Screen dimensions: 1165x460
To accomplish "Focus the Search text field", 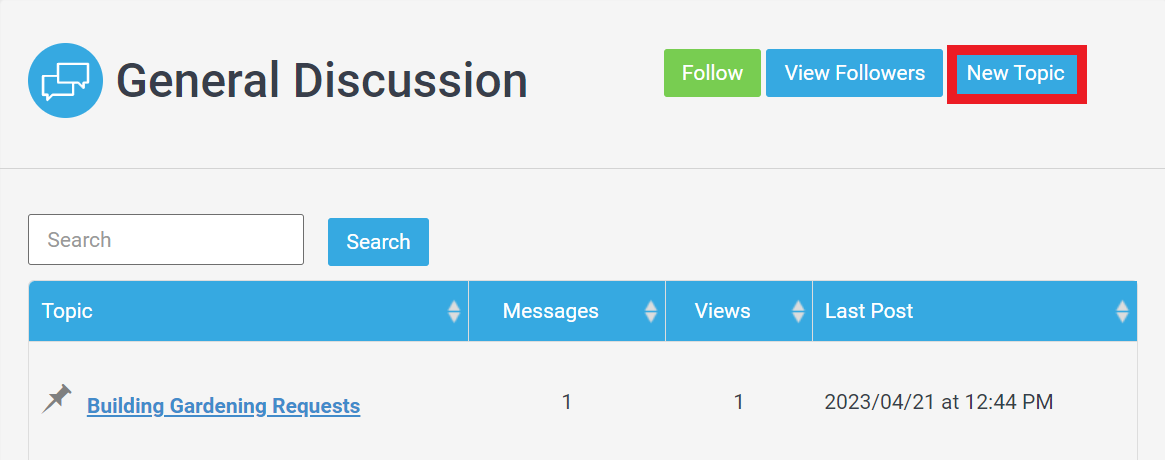I will click(x=166, y=239).
